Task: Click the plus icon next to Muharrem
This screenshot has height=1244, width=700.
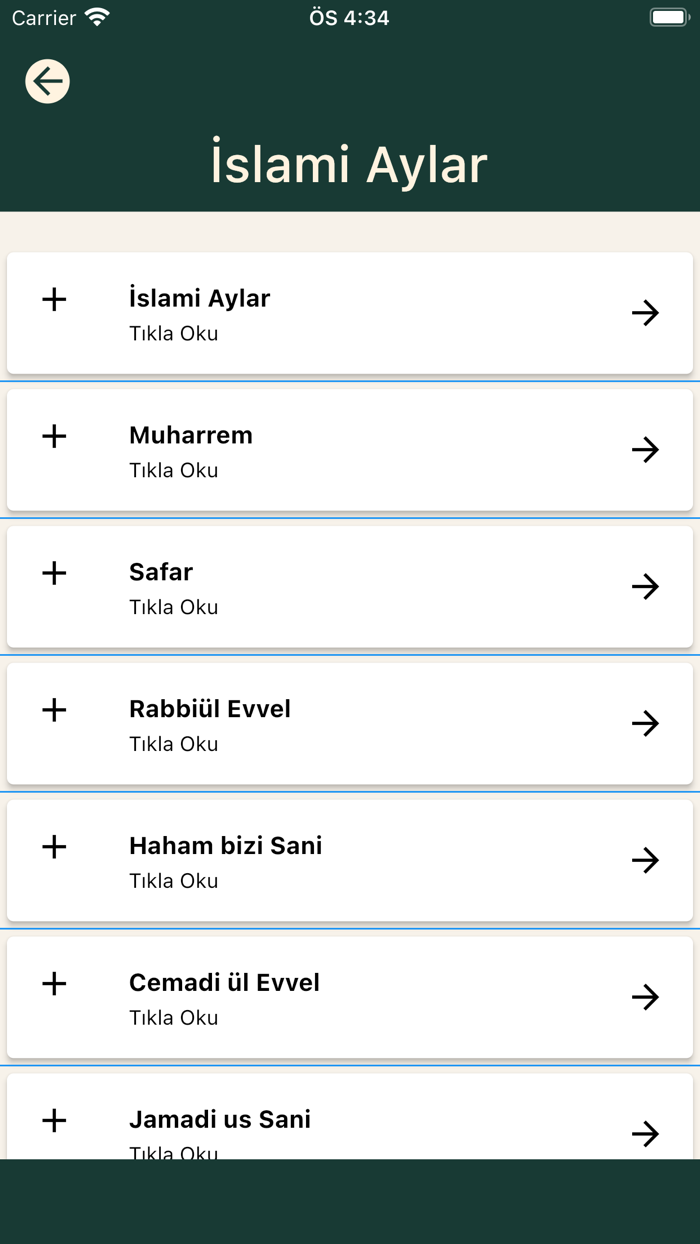Action: [x=54, y=436]
